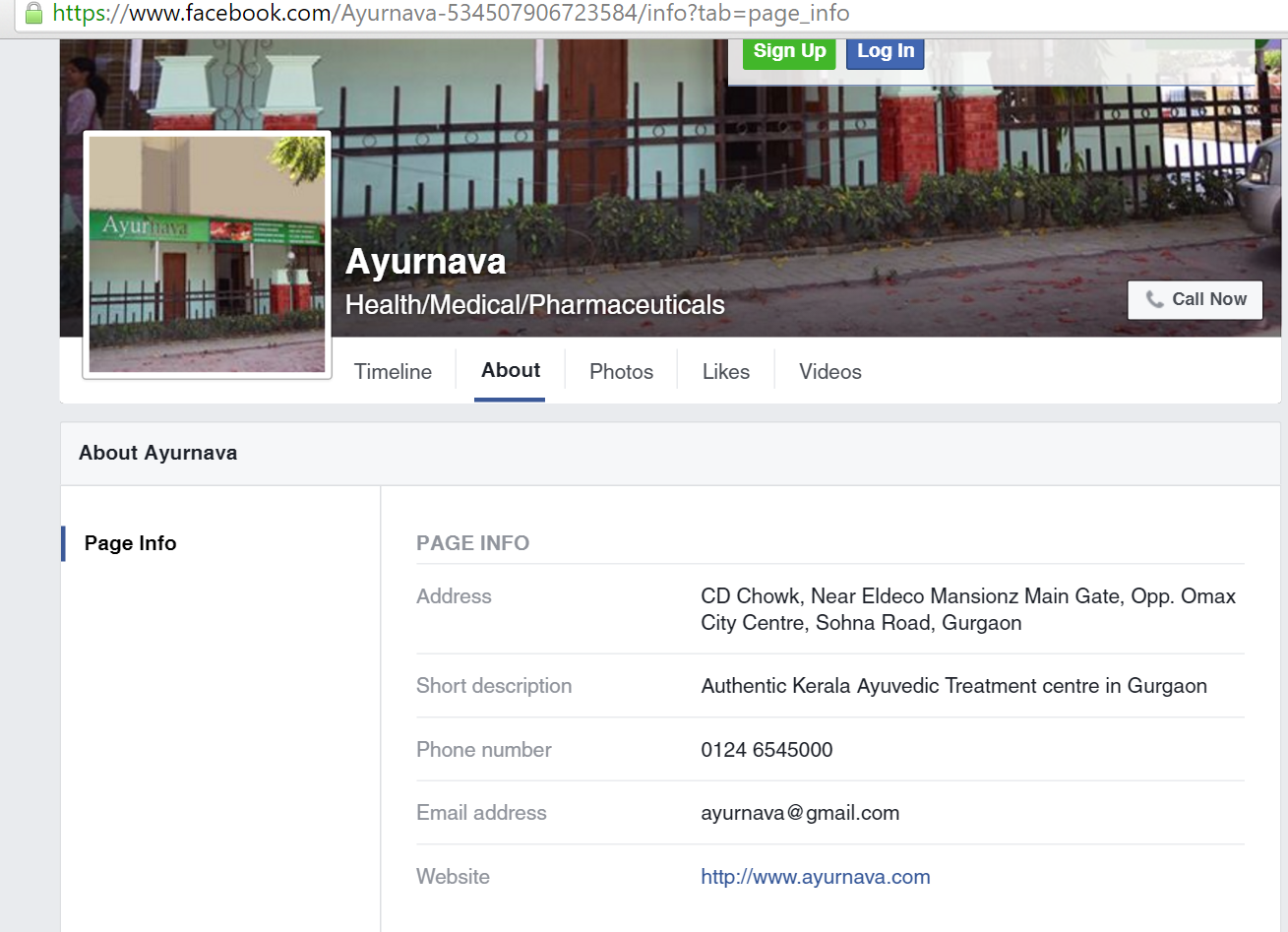Click the About Ayurnava header

pos(157,453)
